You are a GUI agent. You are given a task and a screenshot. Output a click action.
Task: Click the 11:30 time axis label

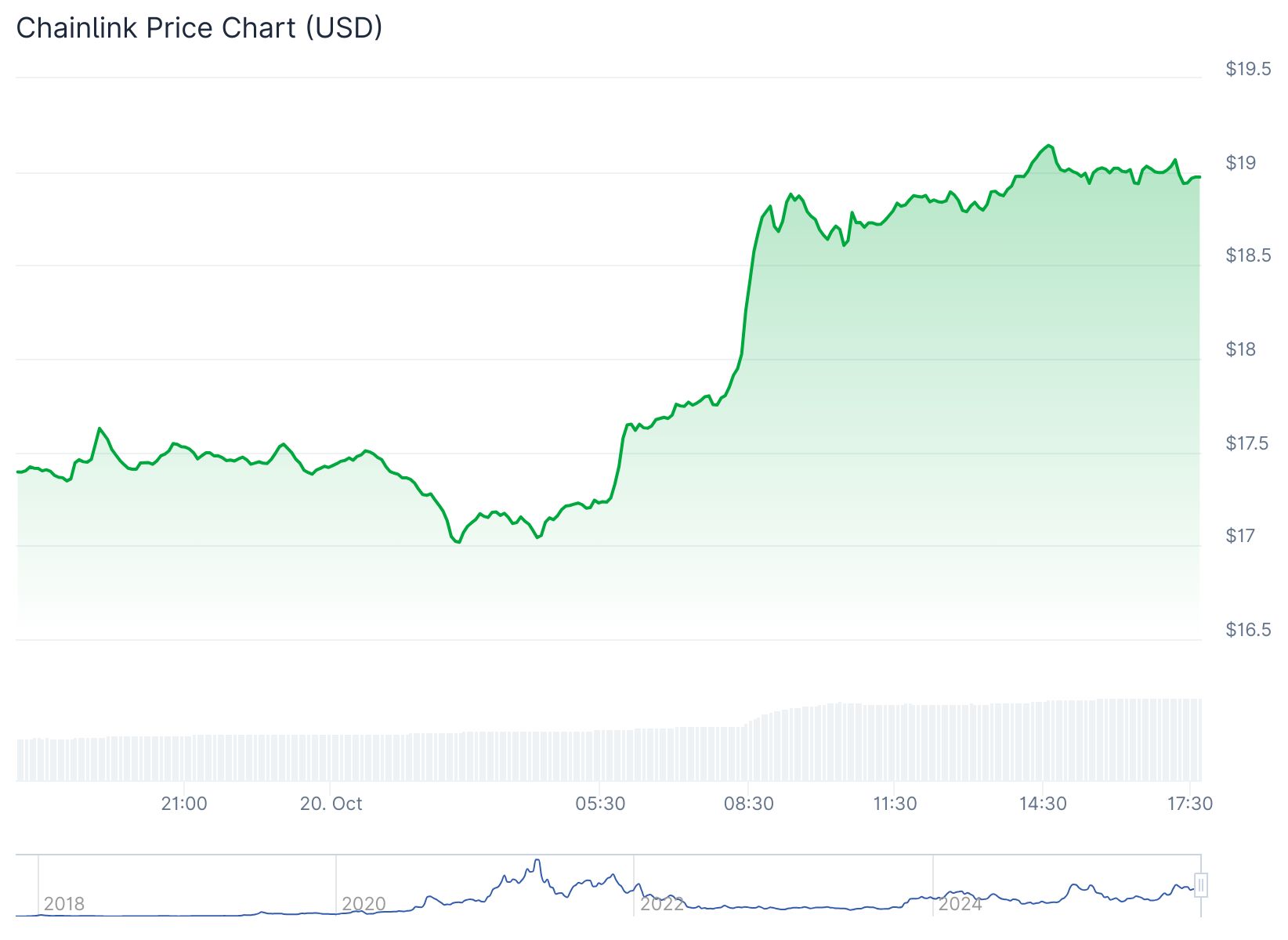point(895,804)
